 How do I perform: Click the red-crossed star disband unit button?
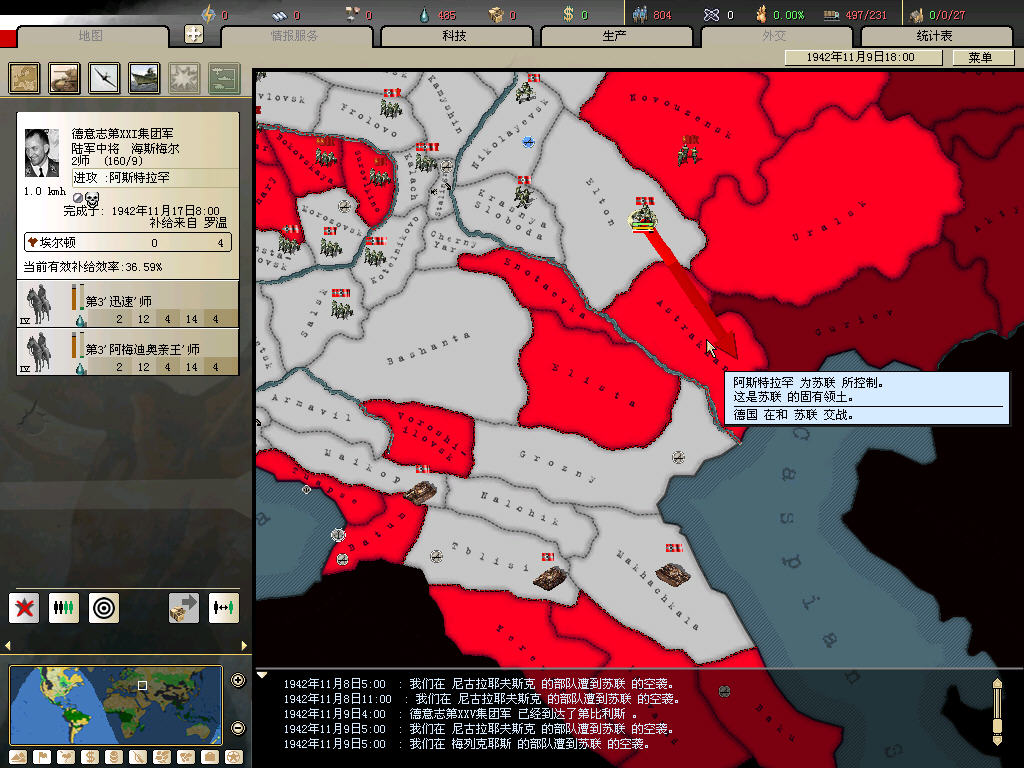click(x=24, y=607)
